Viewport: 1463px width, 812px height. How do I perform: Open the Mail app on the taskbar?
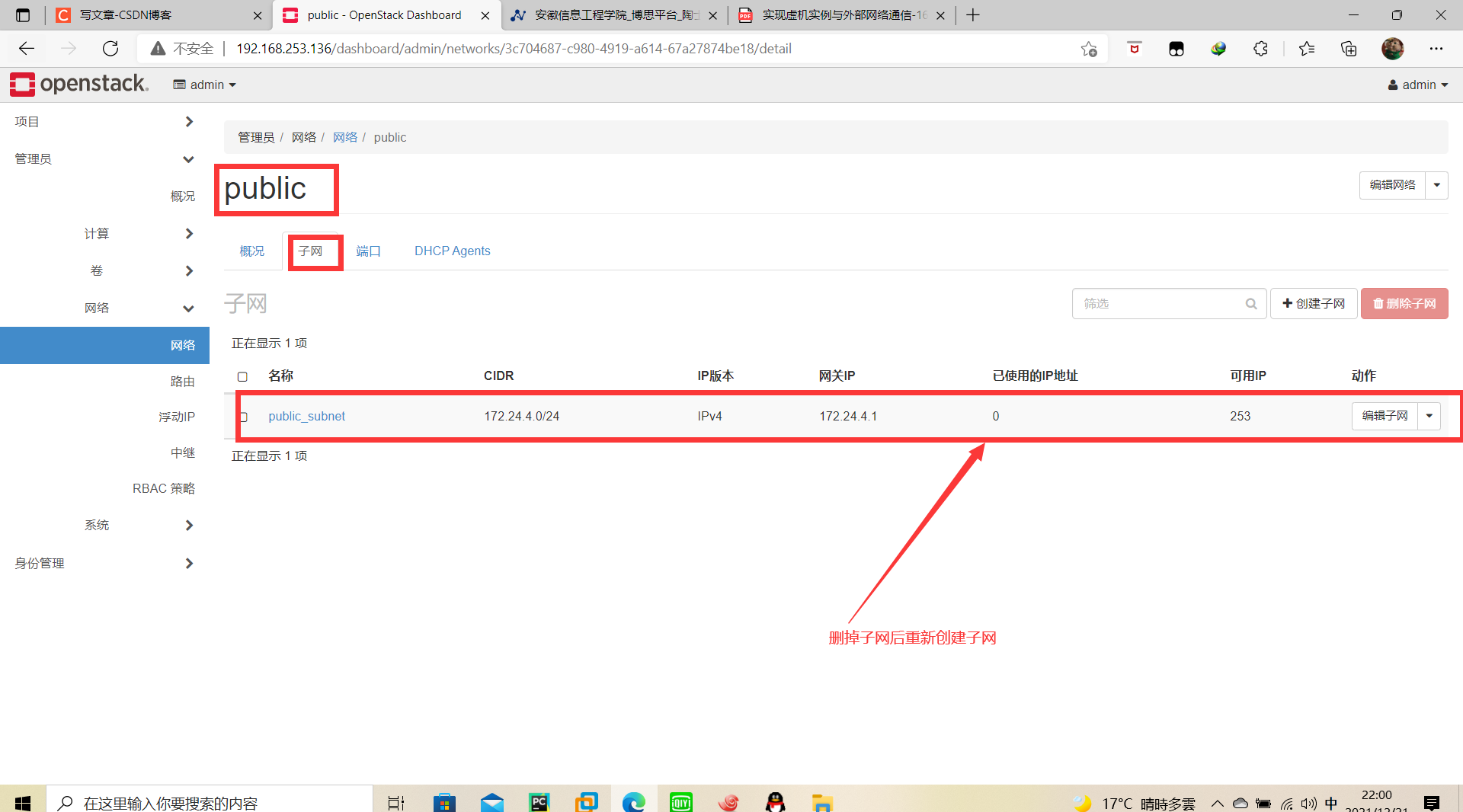click(492, 802)
